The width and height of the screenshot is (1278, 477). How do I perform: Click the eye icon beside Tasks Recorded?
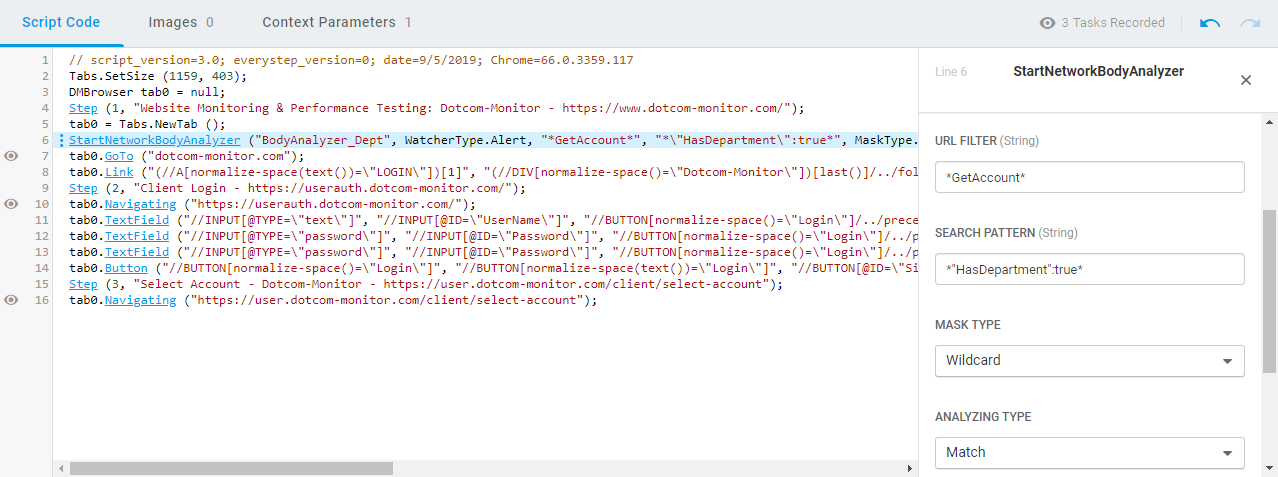[1048, 23]
